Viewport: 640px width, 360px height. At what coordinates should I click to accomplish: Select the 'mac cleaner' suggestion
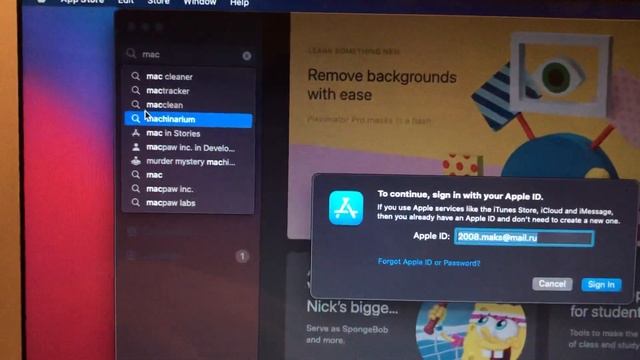188,76
